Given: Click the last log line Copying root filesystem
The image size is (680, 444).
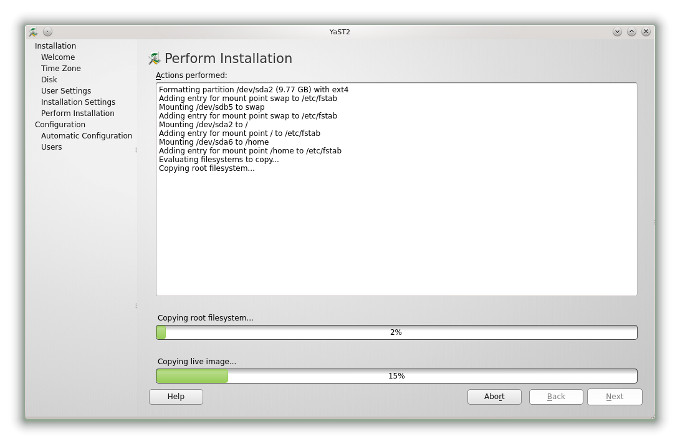Looking at the screenshot, I should (207, 169).
